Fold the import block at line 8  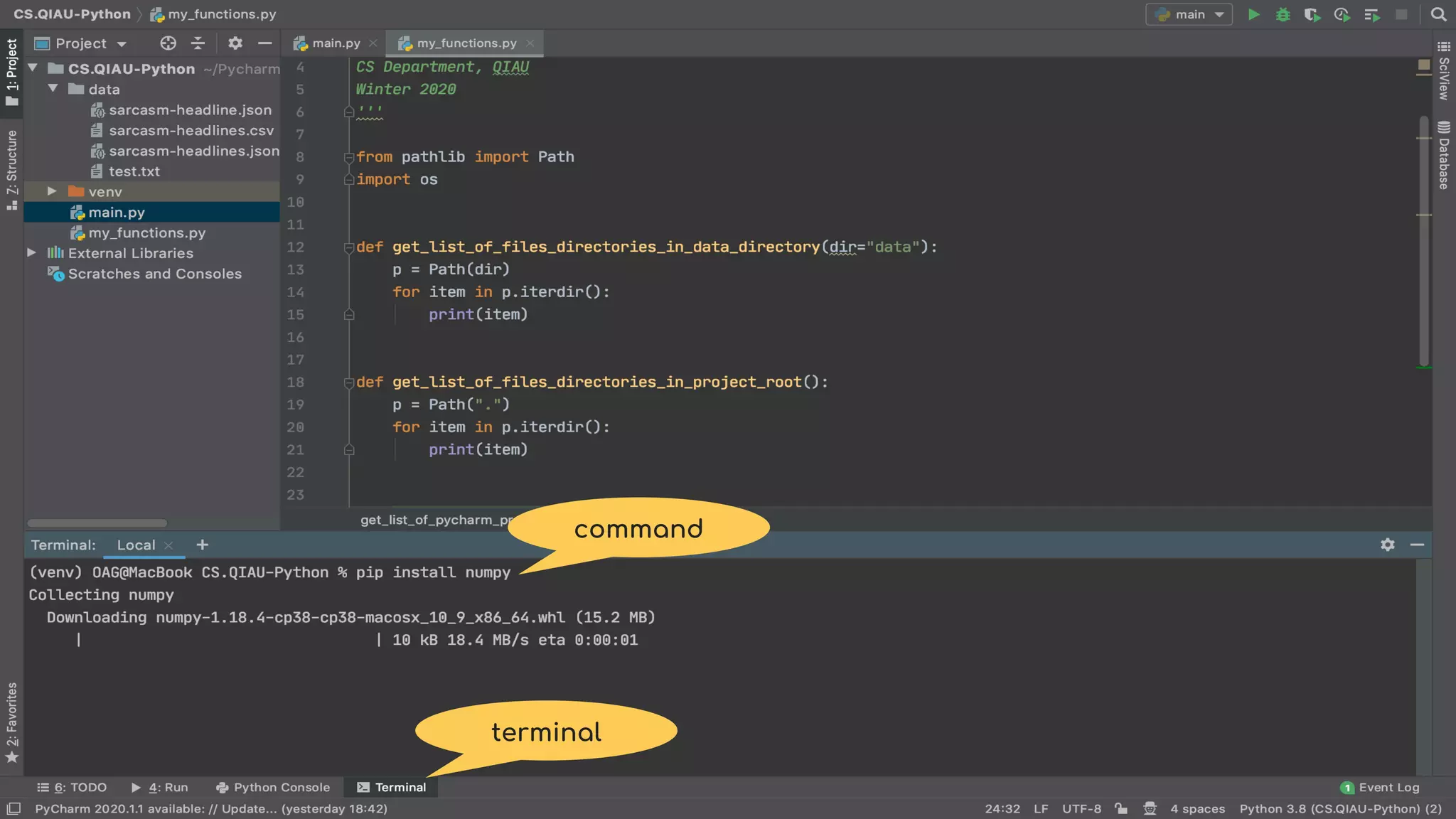[348, 157]
